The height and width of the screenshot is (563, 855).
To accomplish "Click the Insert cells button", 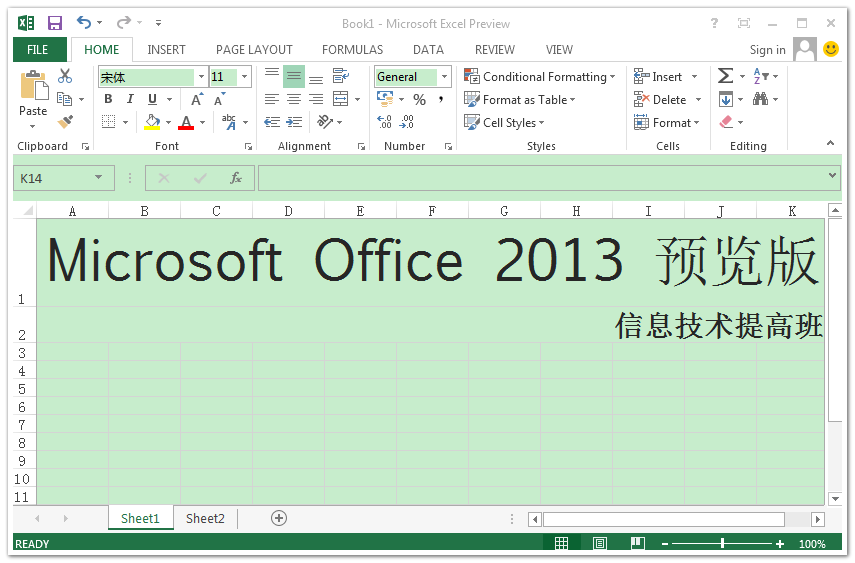I will (659, 76).
